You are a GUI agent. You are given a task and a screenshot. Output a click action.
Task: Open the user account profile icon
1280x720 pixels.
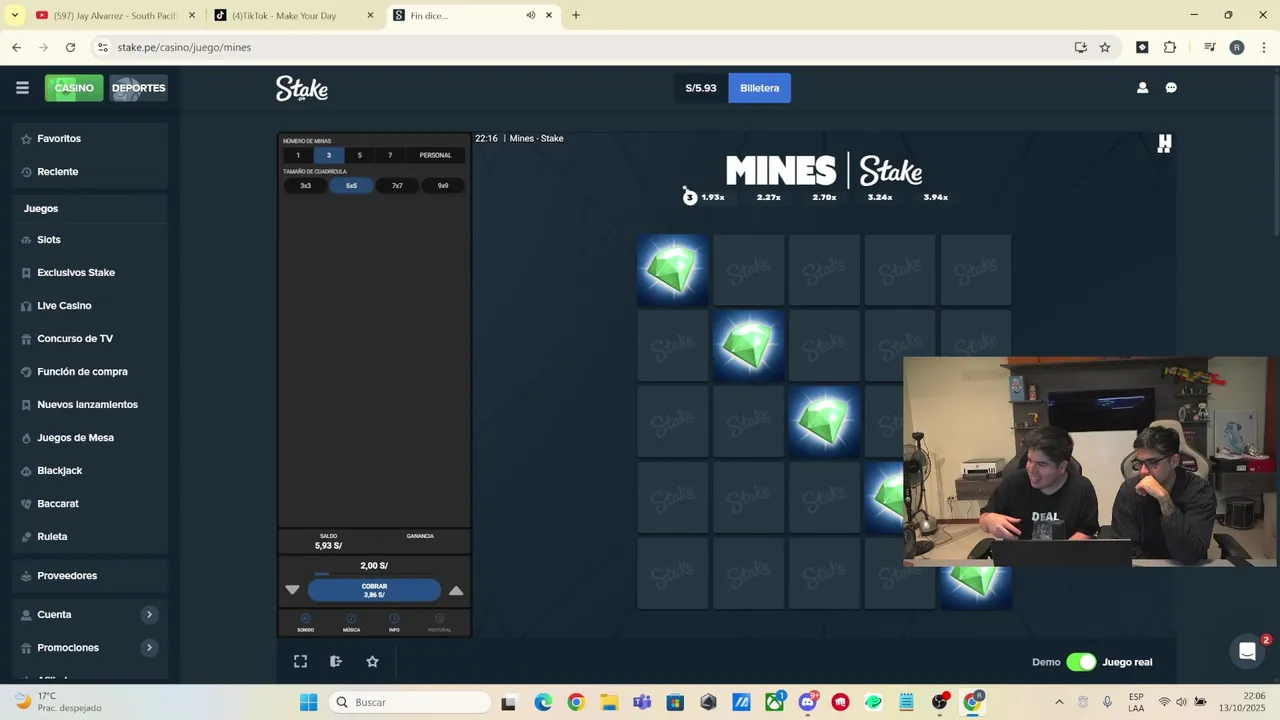click(1142, 88)
